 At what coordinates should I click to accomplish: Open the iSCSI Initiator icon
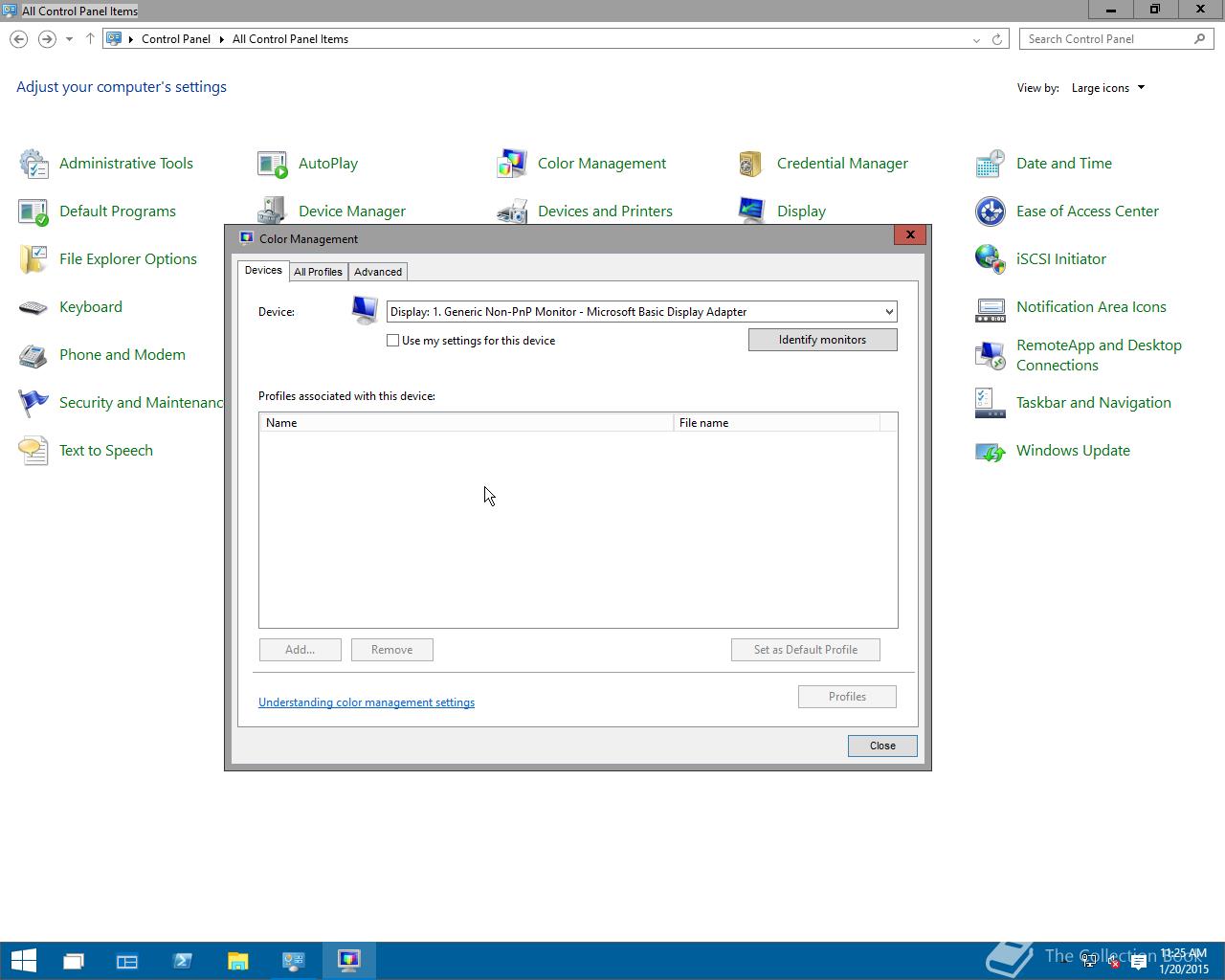click(991, 259)
